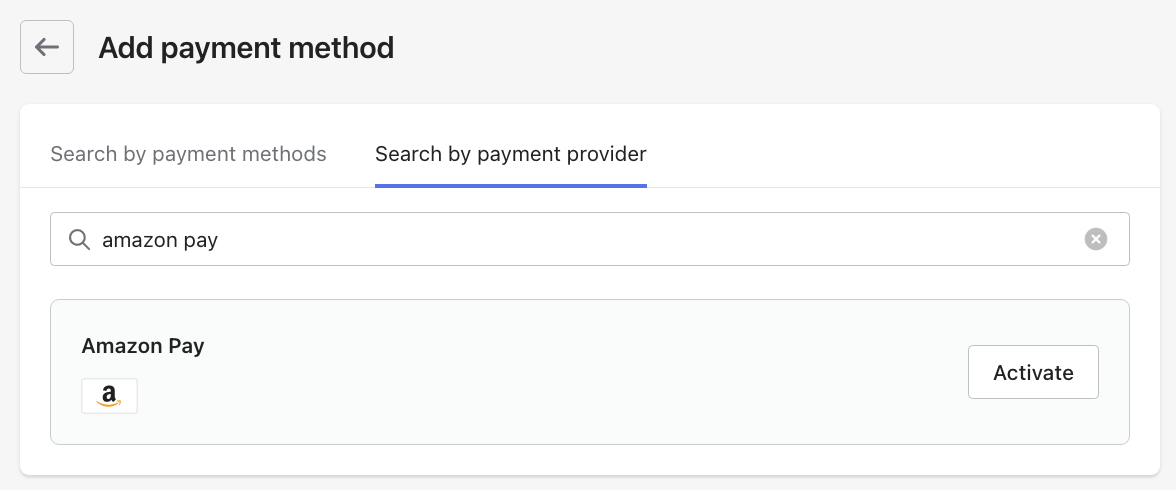Image resolution: width=1176 pixels, height=490 pixels.
Task: Clear the search field with the x icon
Action: click(x=1095, y=239)
